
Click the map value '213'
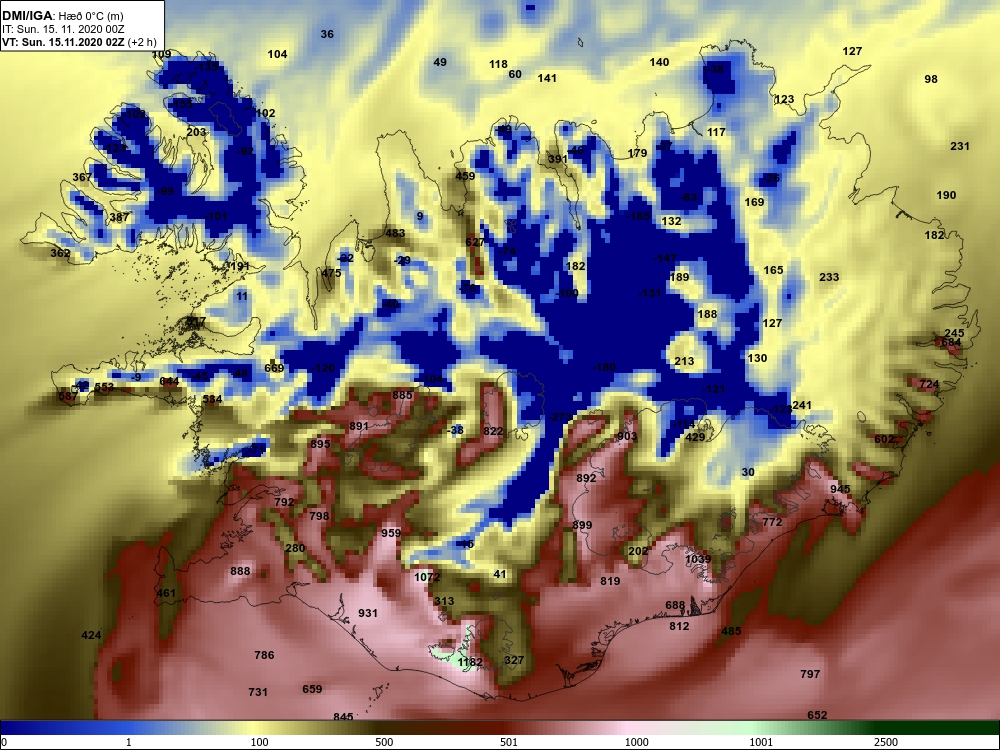(x=684, y=361)
